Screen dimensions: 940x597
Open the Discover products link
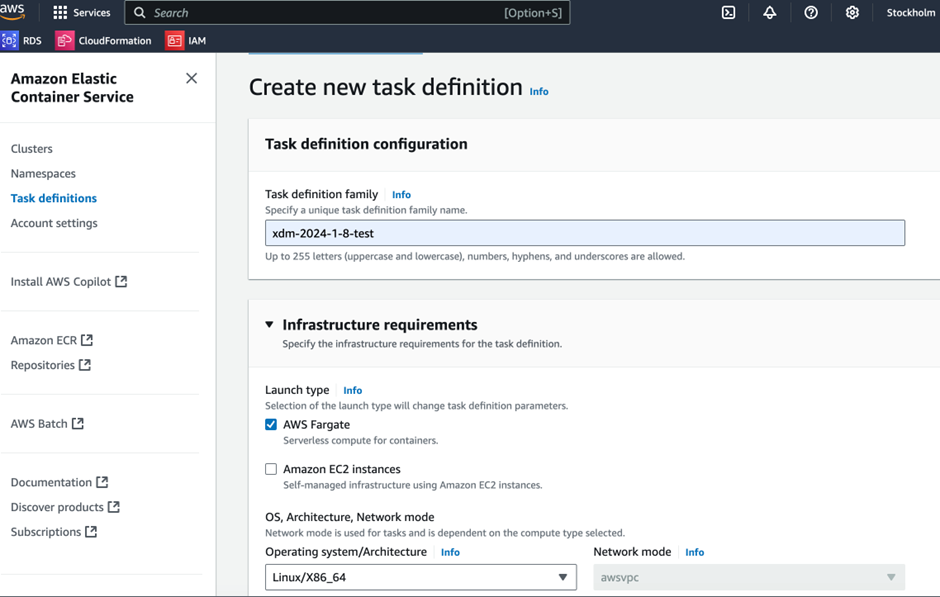(57, 507)
